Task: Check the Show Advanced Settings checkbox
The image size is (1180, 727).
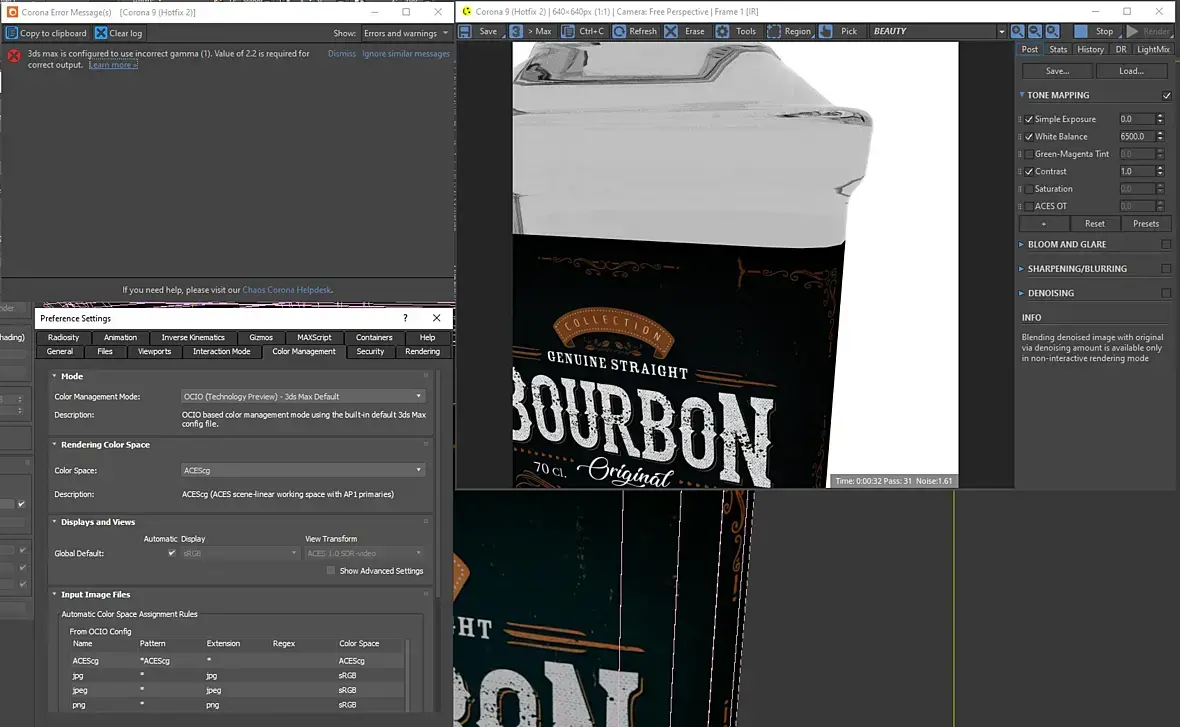Action: pos(330,570)
